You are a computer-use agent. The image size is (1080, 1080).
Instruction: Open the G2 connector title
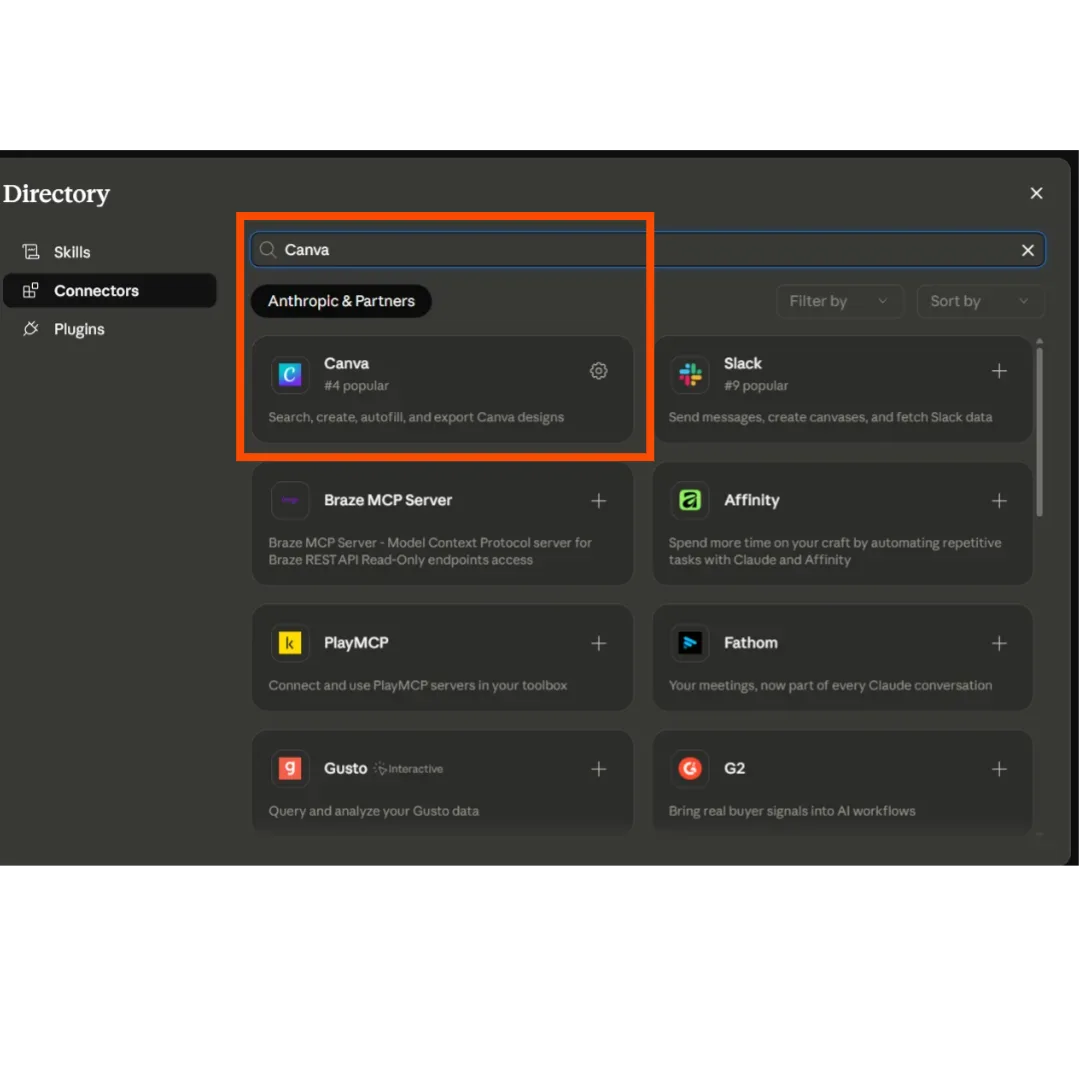734,768
